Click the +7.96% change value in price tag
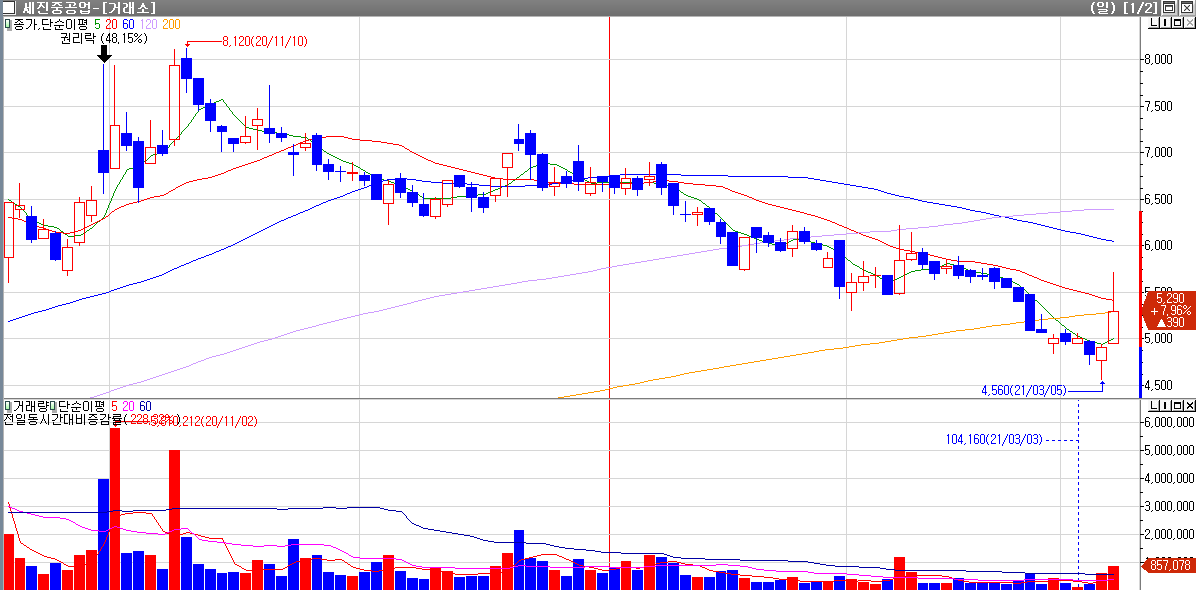 coord(1170,310)
